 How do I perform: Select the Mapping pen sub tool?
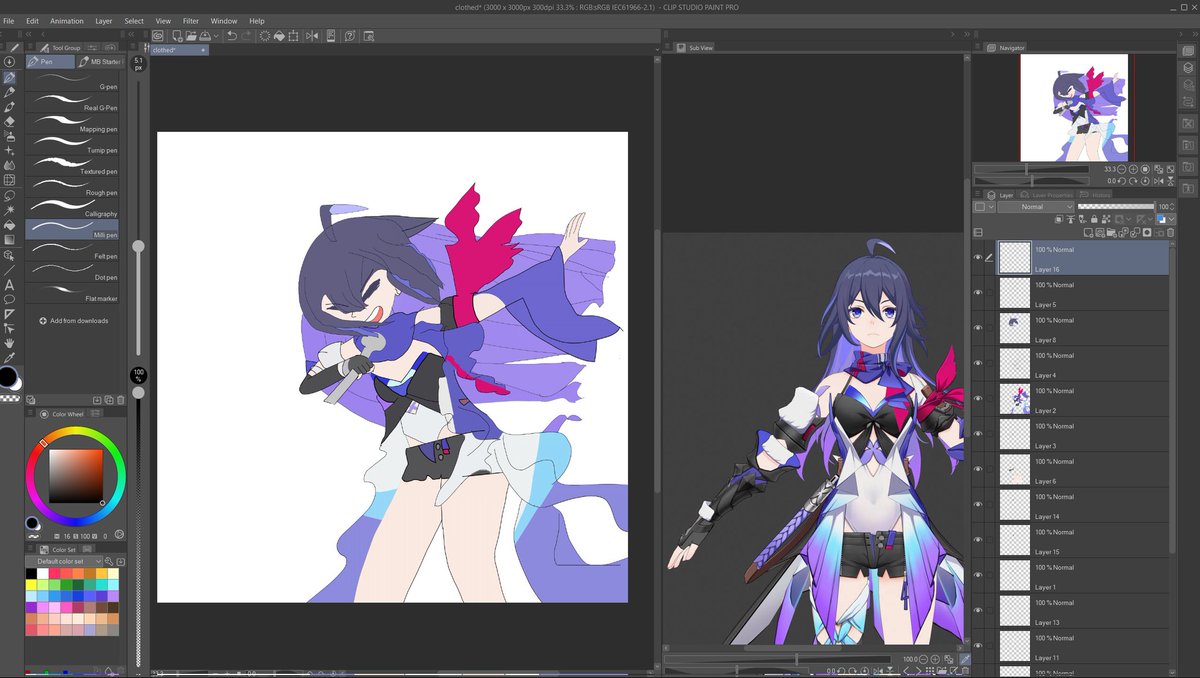pyautogui.click(x=73, y=122)
